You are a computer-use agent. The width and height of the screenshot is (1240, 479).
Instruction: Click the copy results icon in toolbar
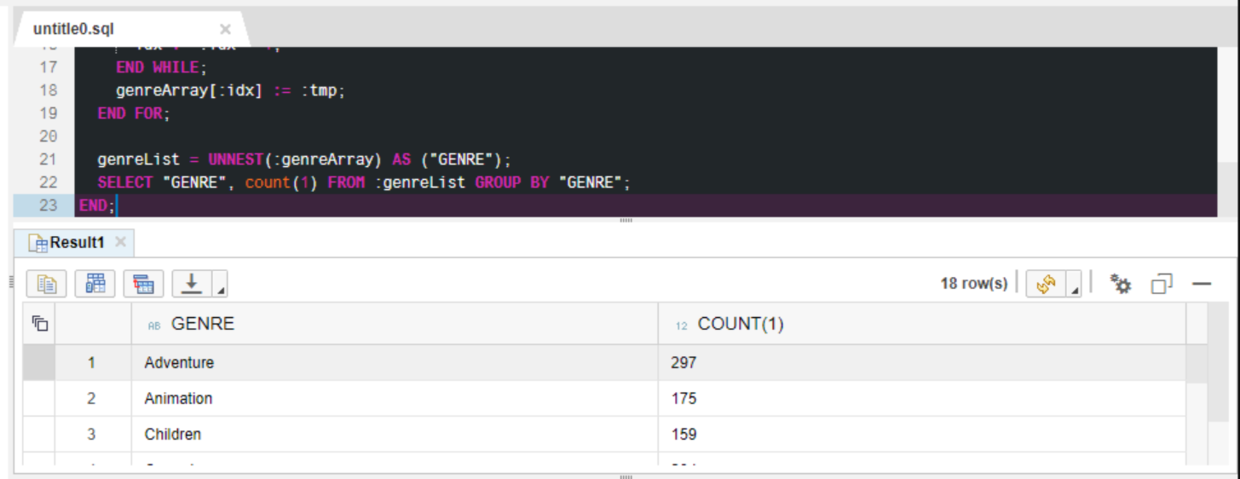pyautogui.click(x=46, y=284)
